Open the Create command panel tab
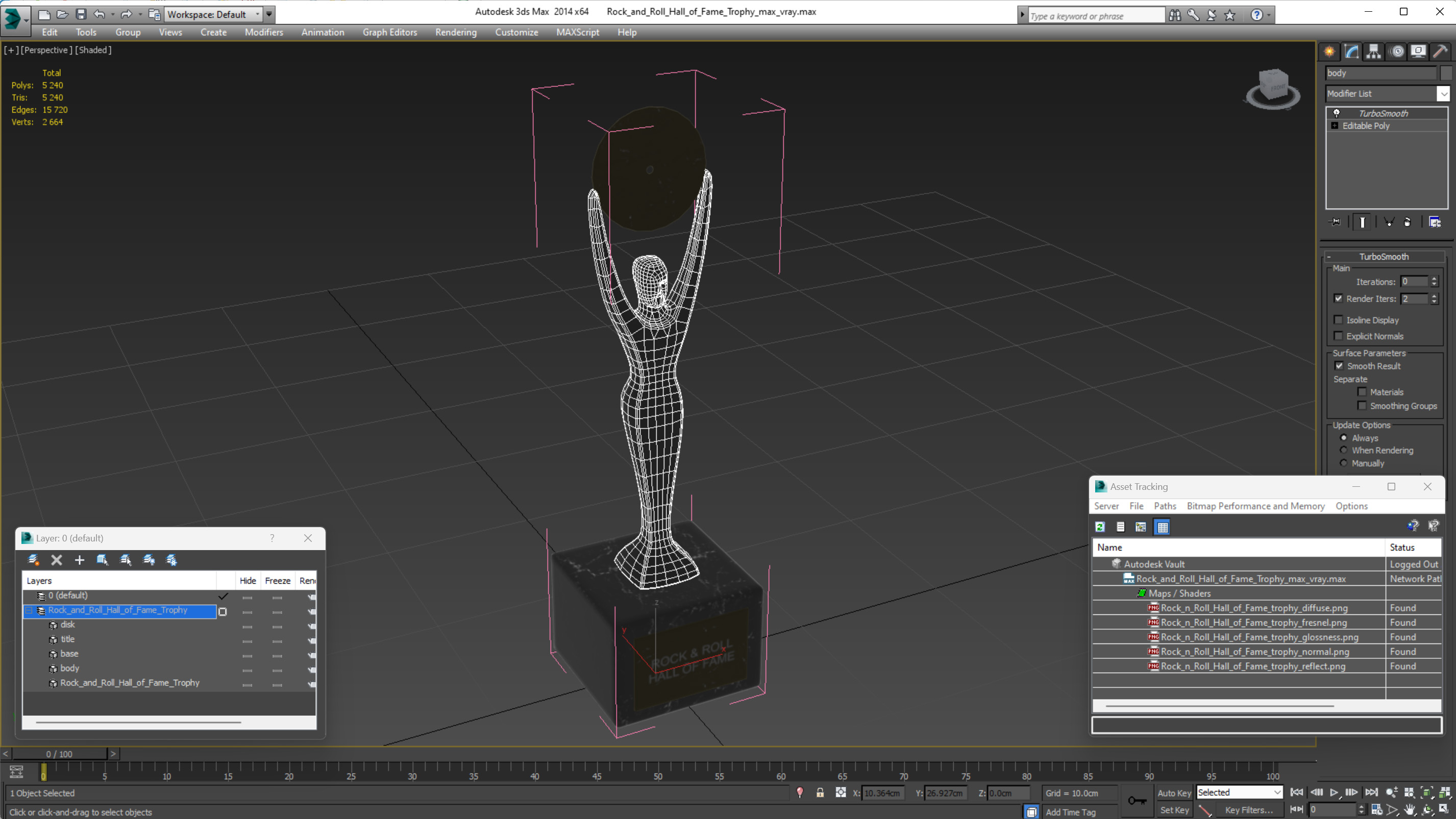Screen dimensions: 1456x819 click(1329, 52)
